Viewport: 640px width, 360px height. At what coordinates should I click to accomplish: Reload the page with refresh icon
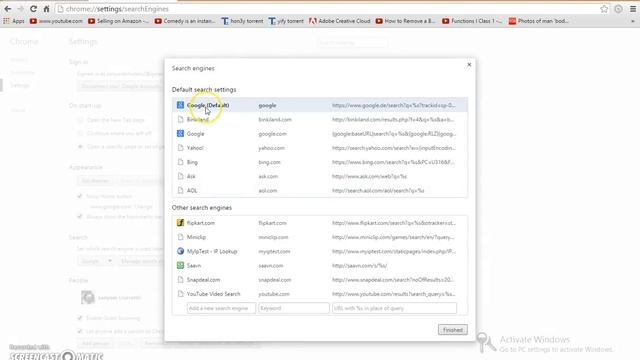(33, 9)
